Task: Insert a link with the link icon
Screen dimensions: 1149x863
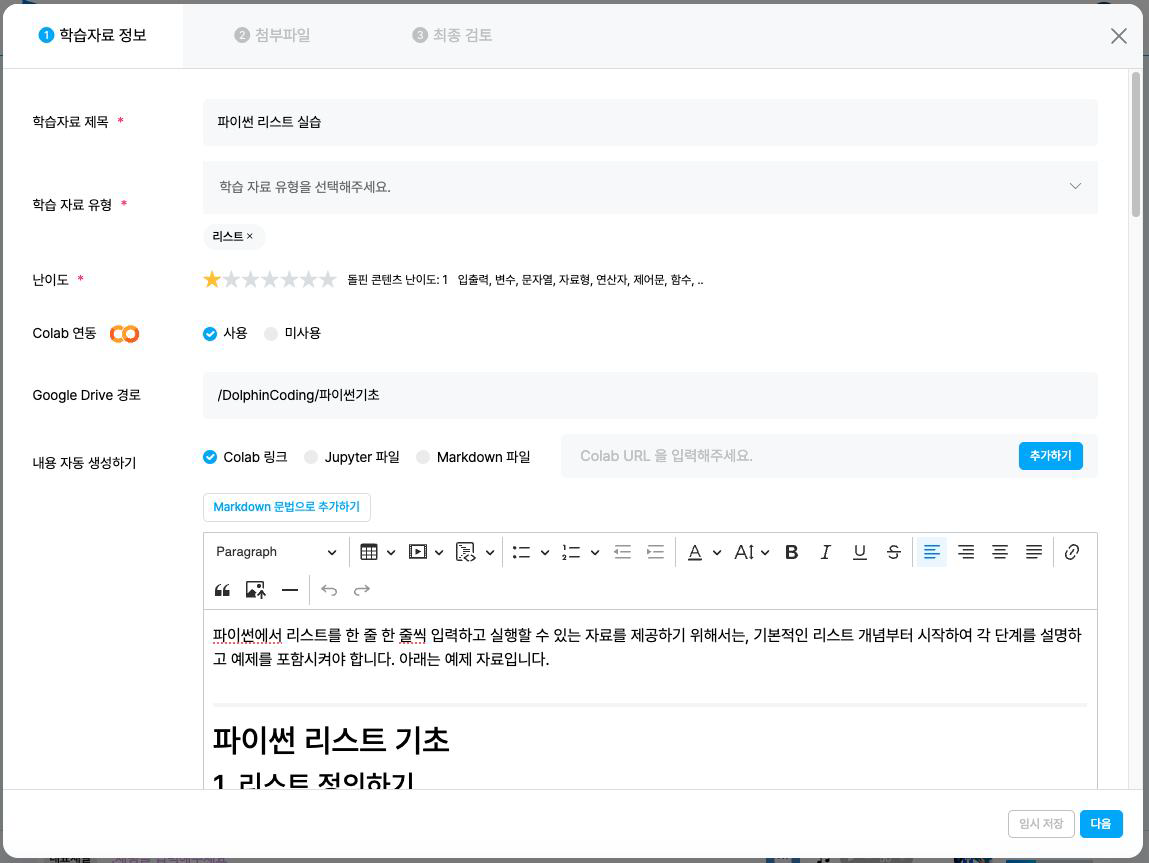Action: click(1071, 552)
